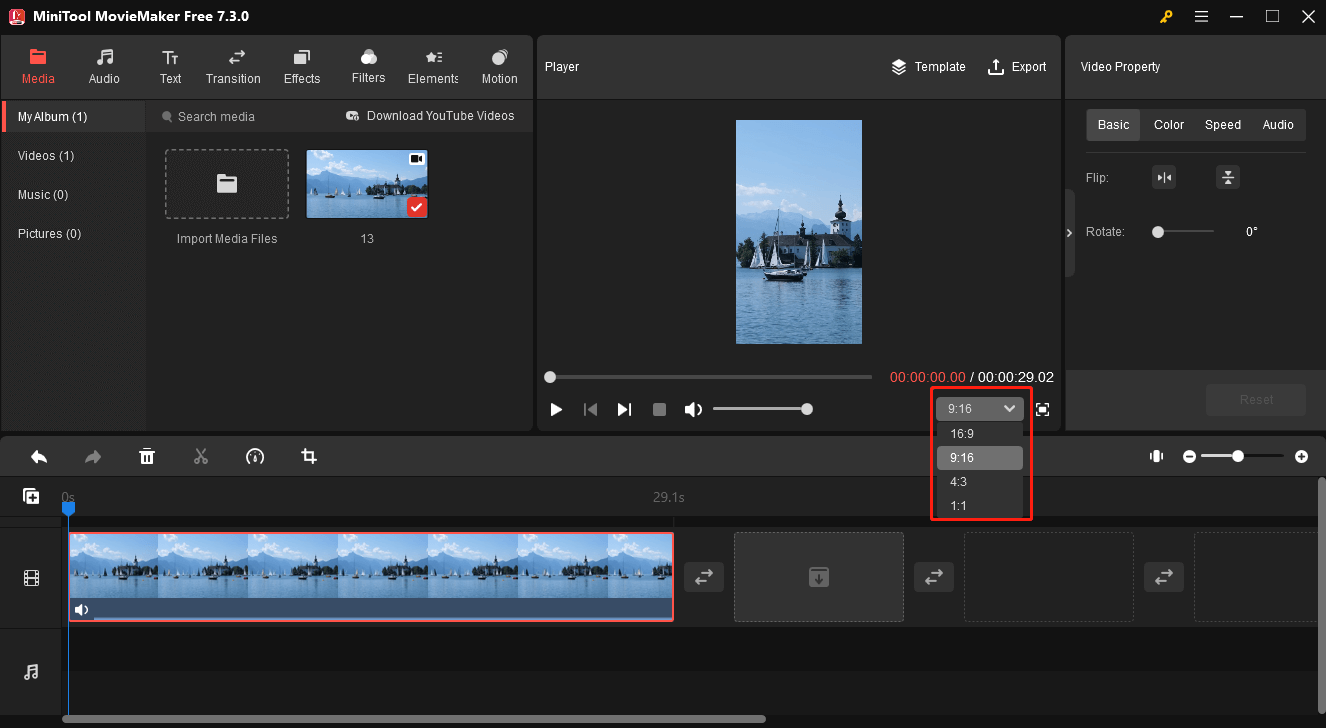1326x728 pixels.
Task: Mute the timeline clip audio
Action: [x=81, y=610]
